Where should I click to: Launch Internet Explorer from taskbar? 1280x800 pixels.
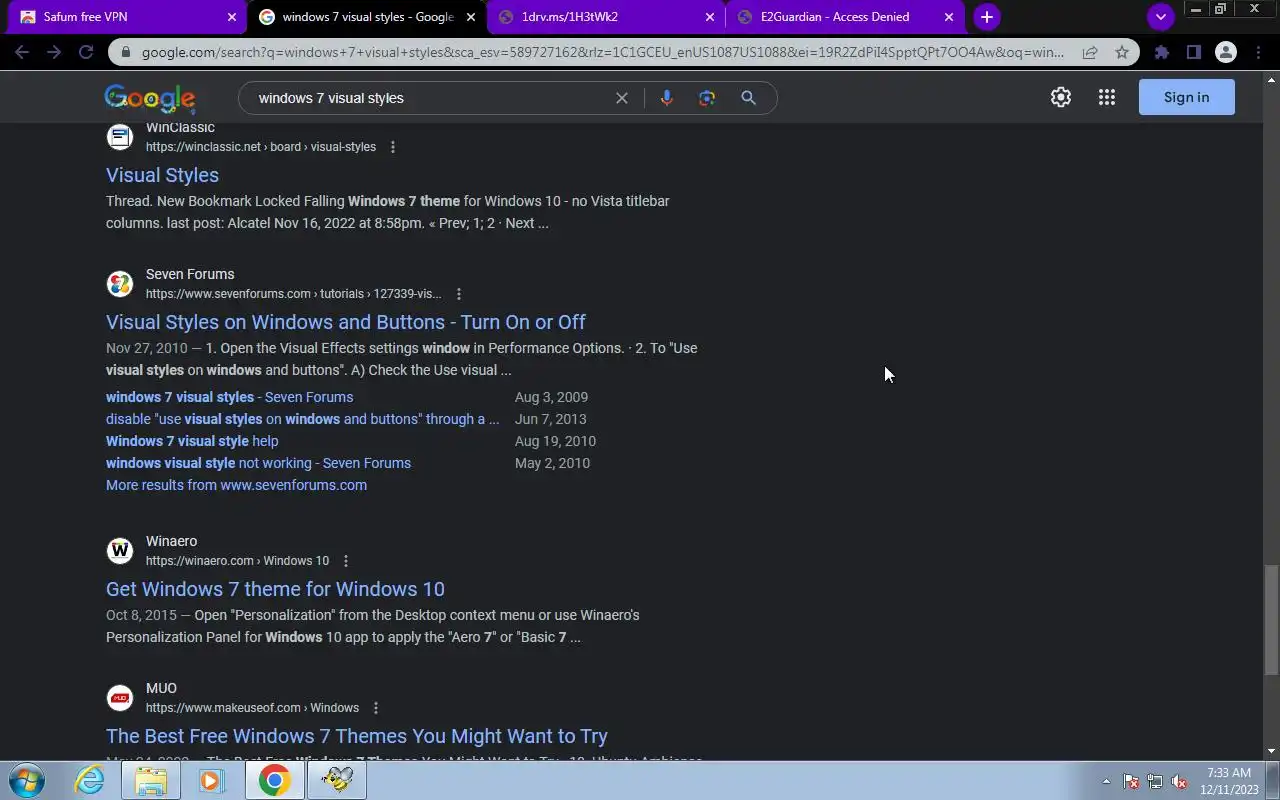(90, 780)
